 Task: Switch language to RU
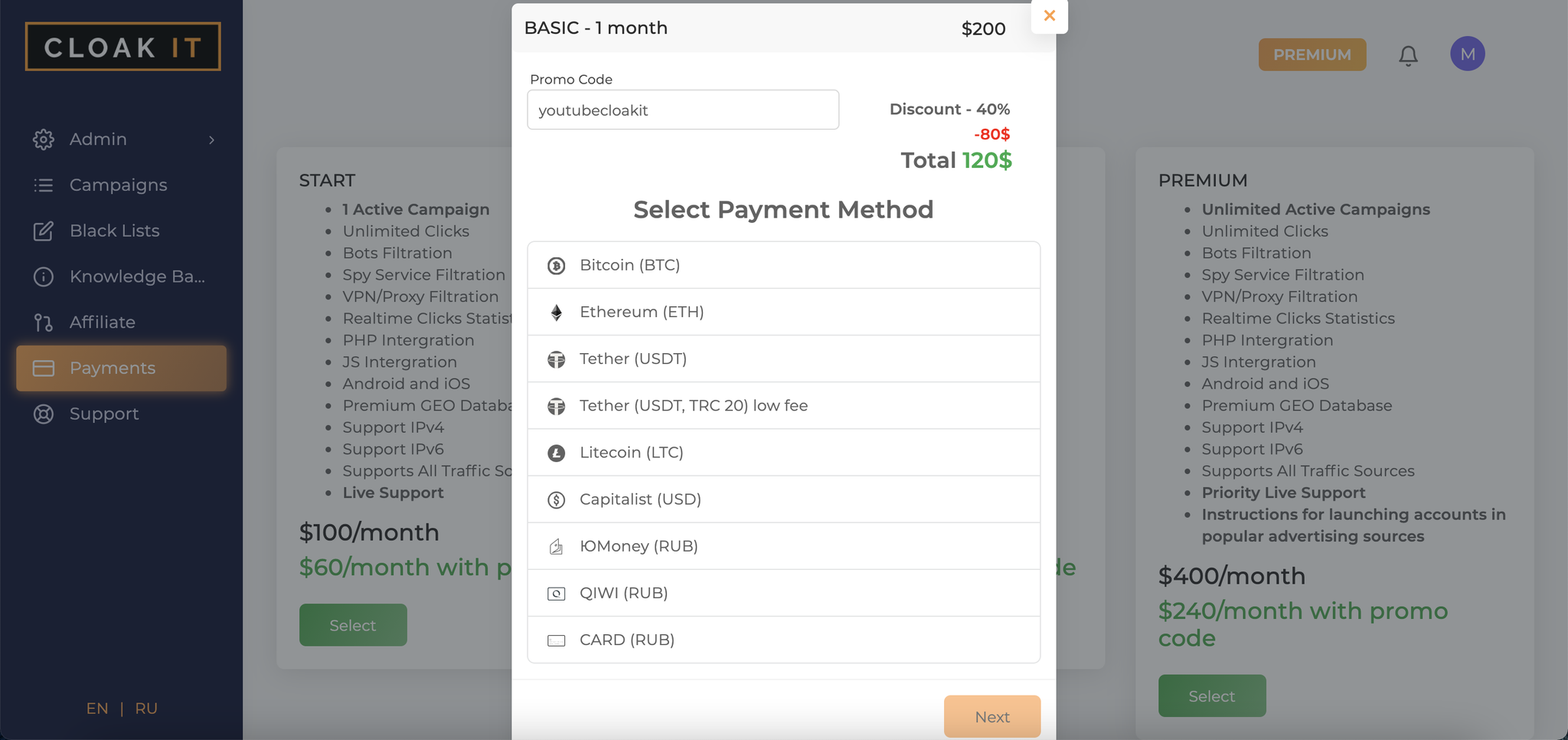[146, 709]
